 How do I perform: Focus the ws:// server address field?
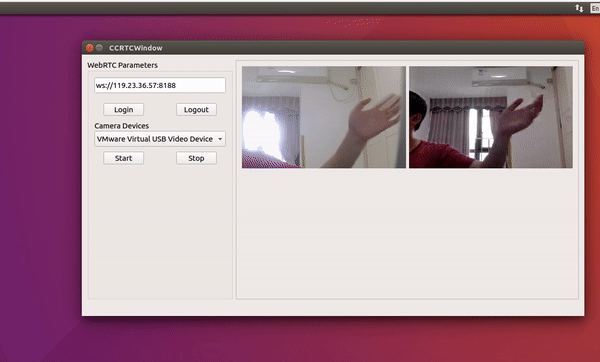coord(160,85)
